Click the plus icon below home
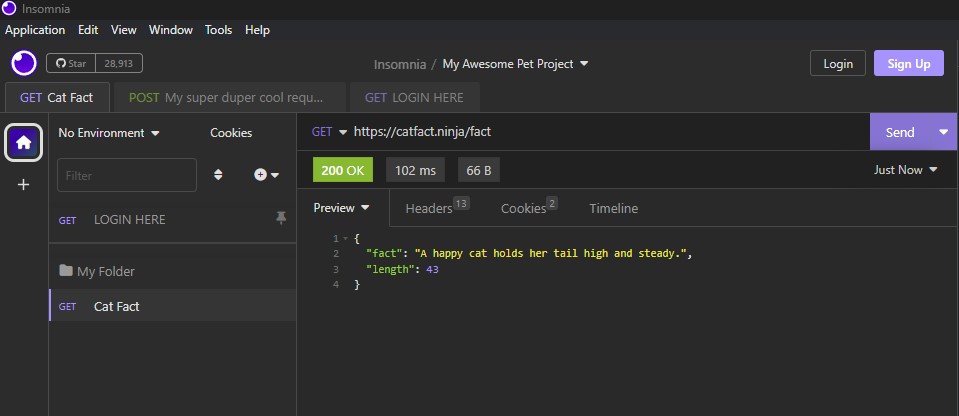The image size is (959, 416). (23, 184)
